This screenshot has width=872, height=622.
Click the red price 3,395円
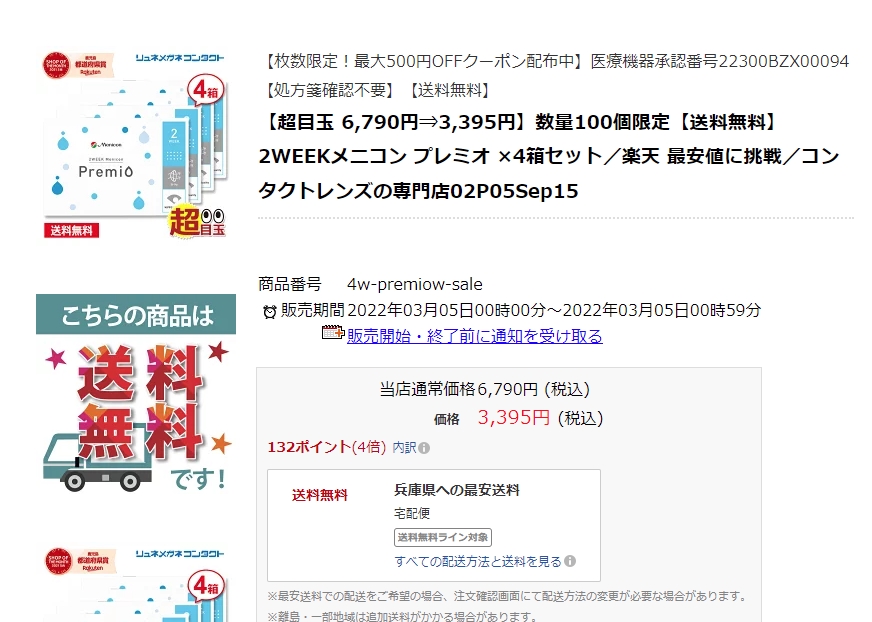[x=513, y=417]
